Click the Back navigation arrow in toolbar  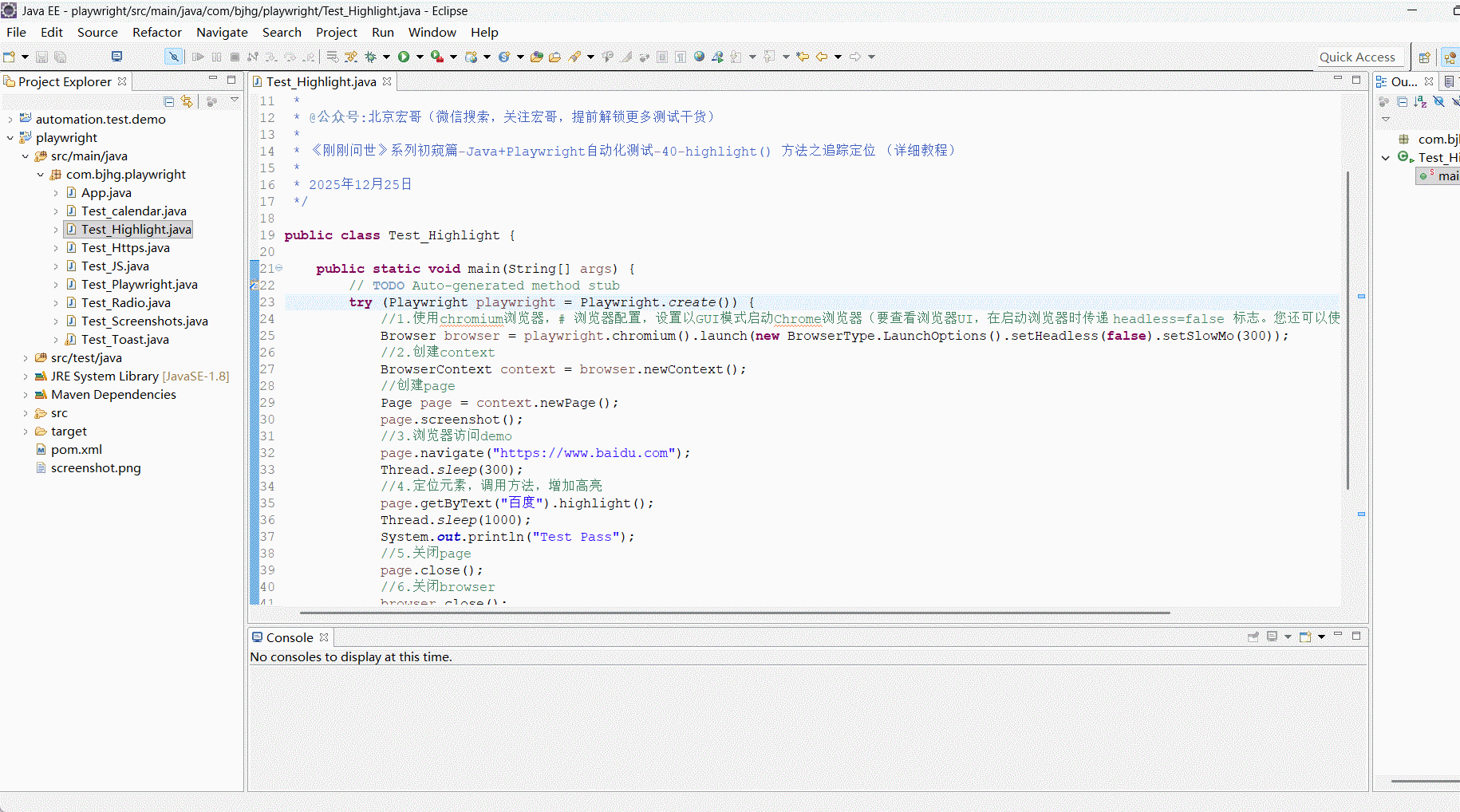pos(821,57)
